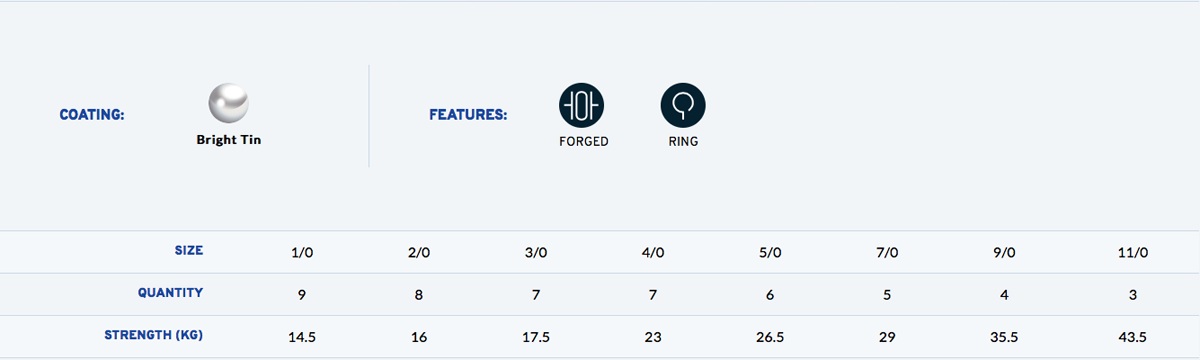
Task: Click the SIZE row label
Action: 188,250
